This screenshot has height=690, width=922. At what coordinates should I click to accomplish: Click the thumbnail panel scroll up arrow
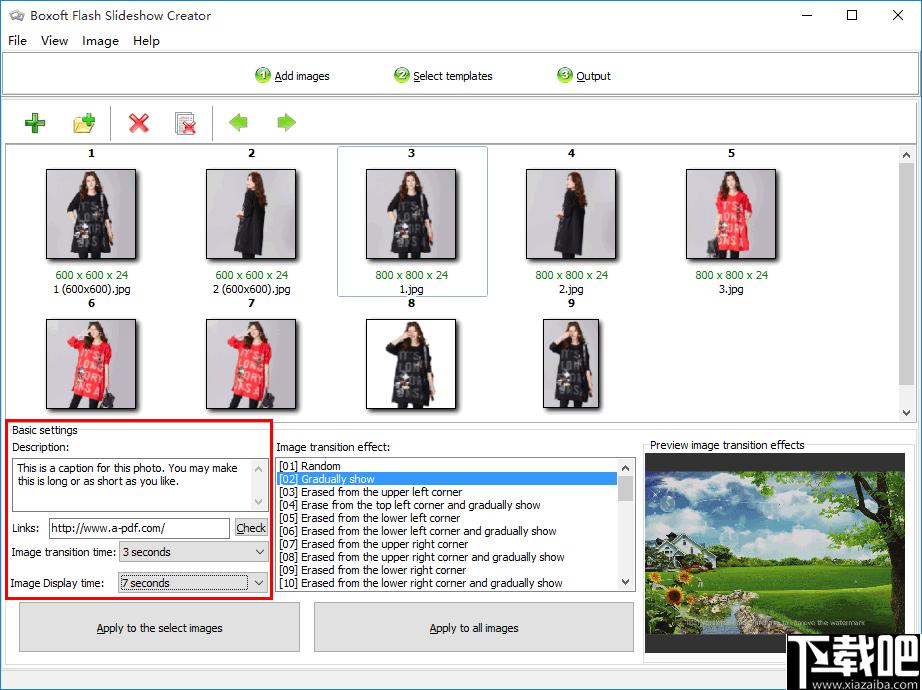[x=907, y=155]
